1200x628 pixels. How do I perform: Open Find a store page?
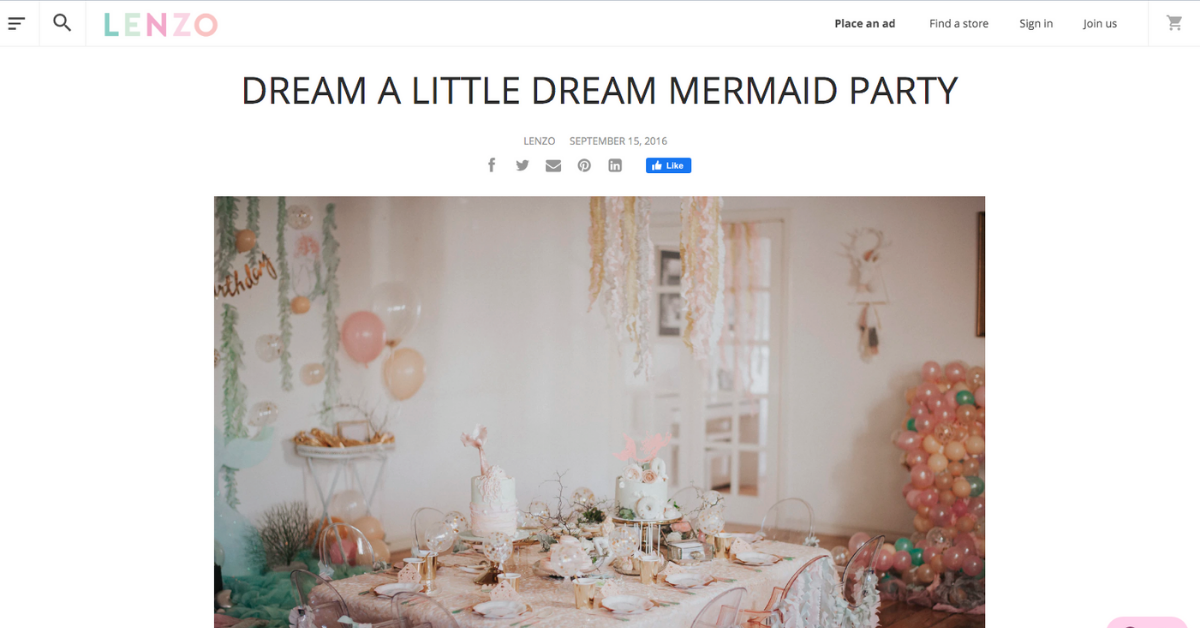coord(958,23)
